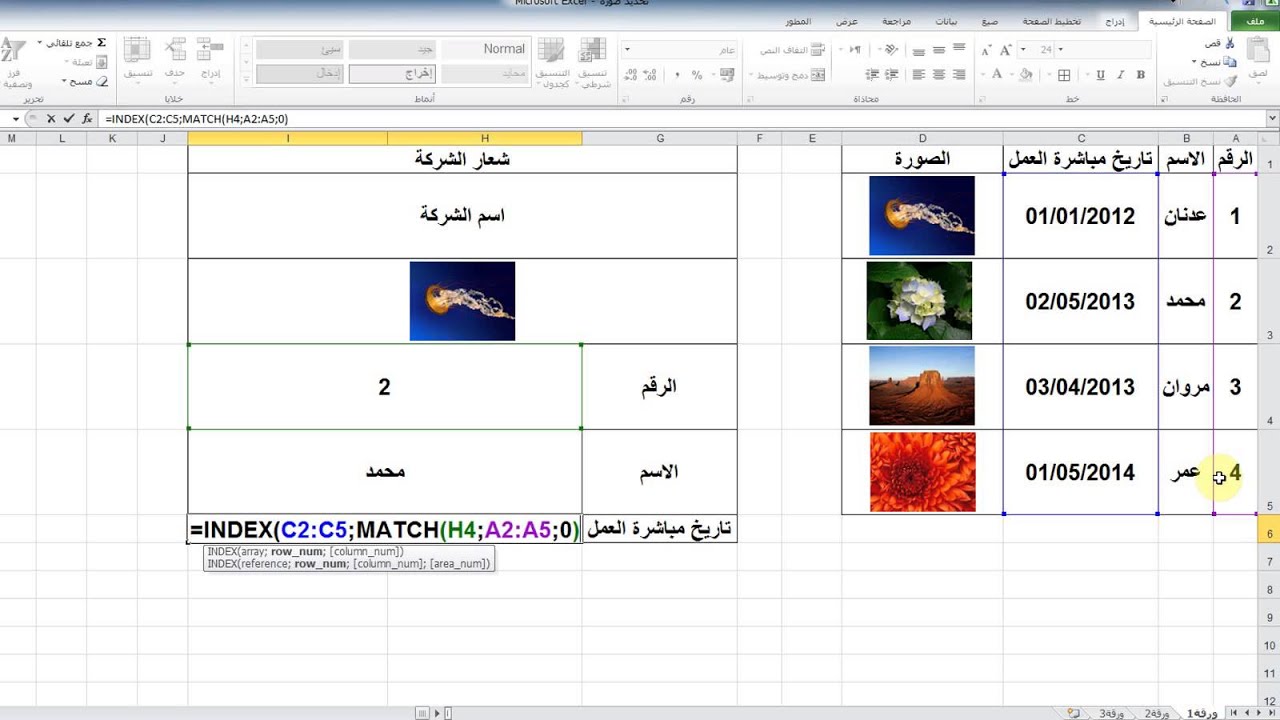Open the font name dropdown arrow
Viewport: 1280px width, 720px height.
[x=1061, y=49]
